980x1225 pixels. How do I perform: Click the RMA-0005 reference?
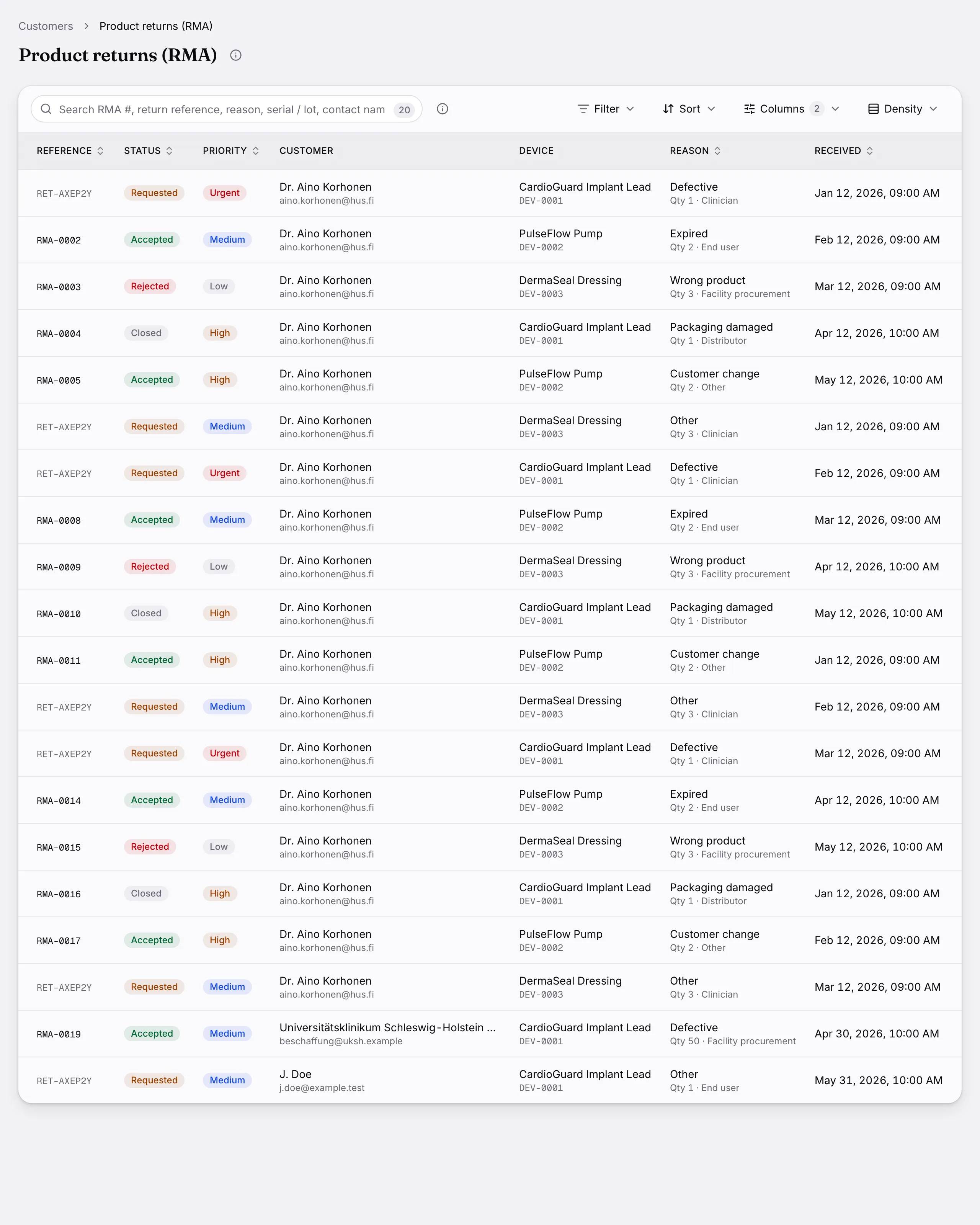(x=59, y=381)
